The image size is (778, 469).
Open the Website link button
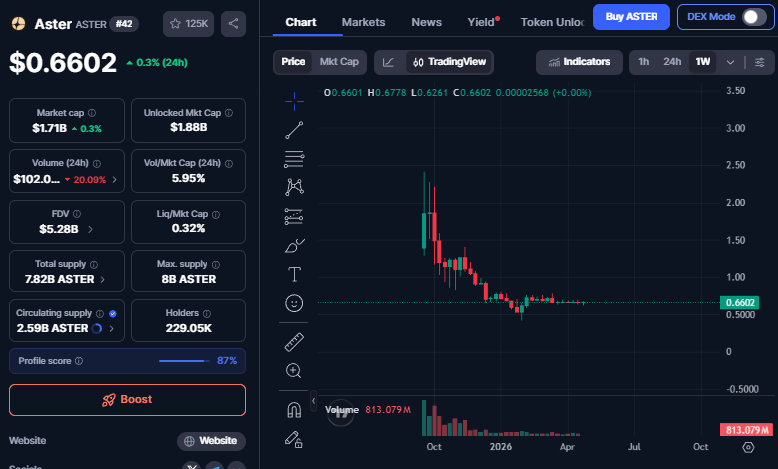click(211, 441)
